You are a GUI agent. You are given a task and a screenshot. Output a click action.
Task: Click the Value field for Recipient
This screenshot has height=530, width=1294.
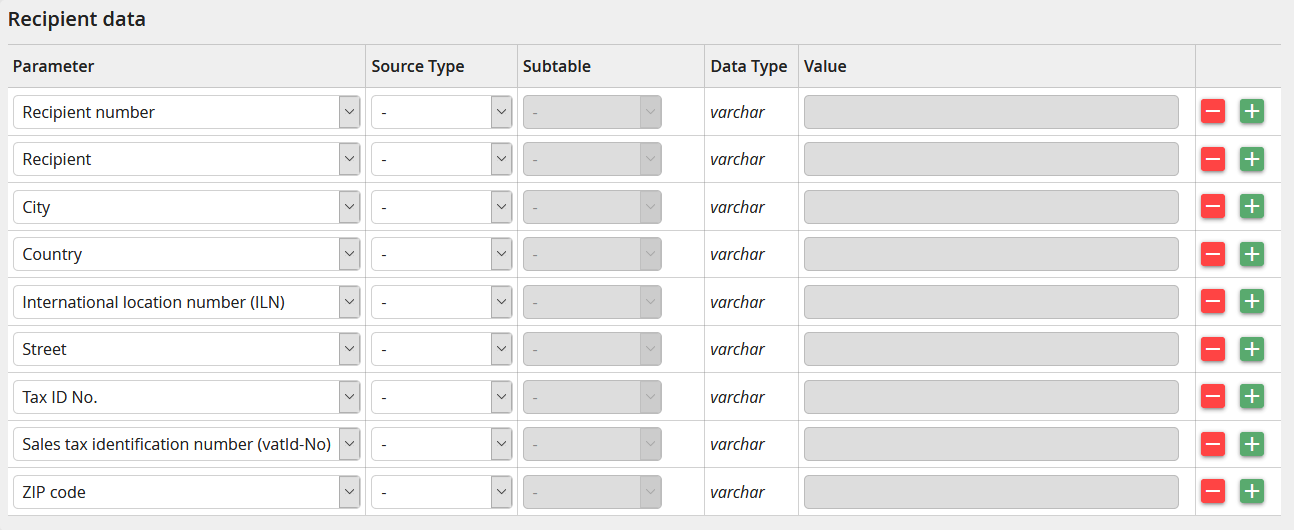991,159
